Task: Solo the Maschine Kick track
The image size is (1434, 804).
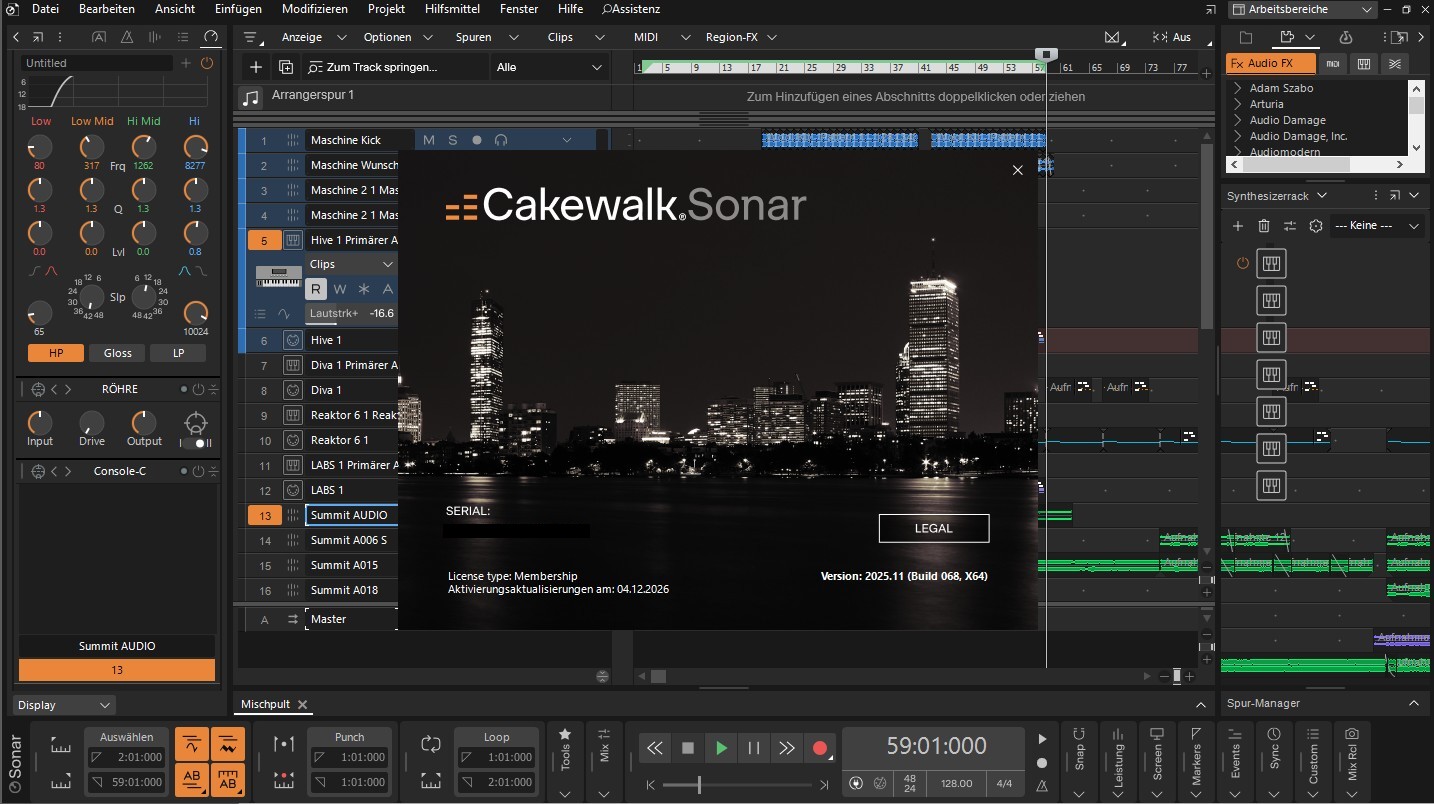Action: pyautogui.click(x=452, y=140)
